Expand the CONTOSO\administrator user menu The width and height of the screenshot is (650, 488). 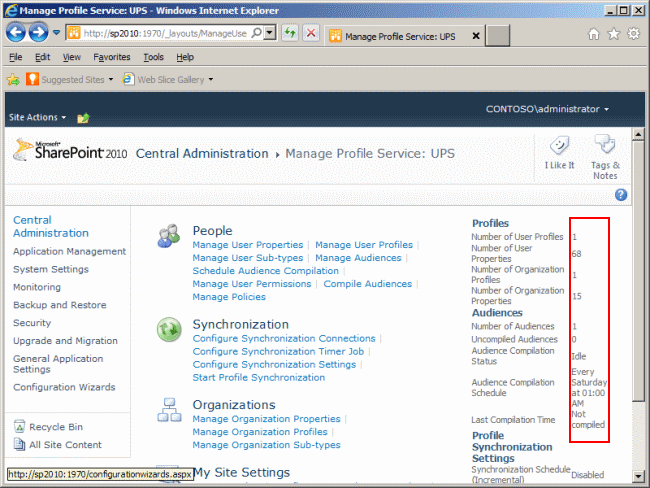(x=547, y=109)
